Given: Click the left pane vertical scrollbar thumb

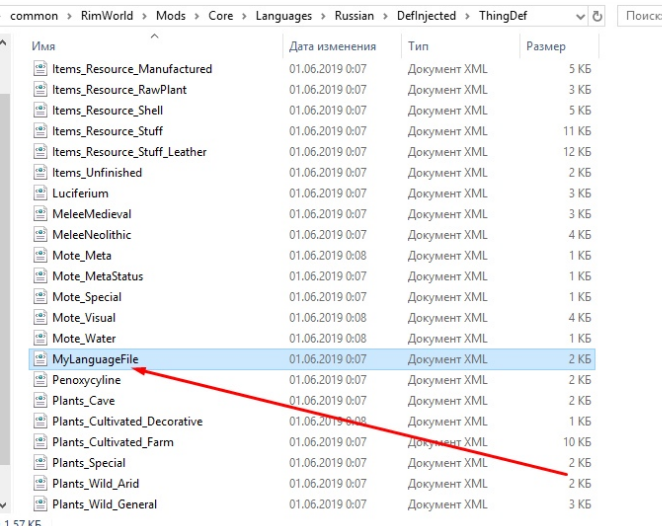Looking at the screenshot, I should 4,279.
